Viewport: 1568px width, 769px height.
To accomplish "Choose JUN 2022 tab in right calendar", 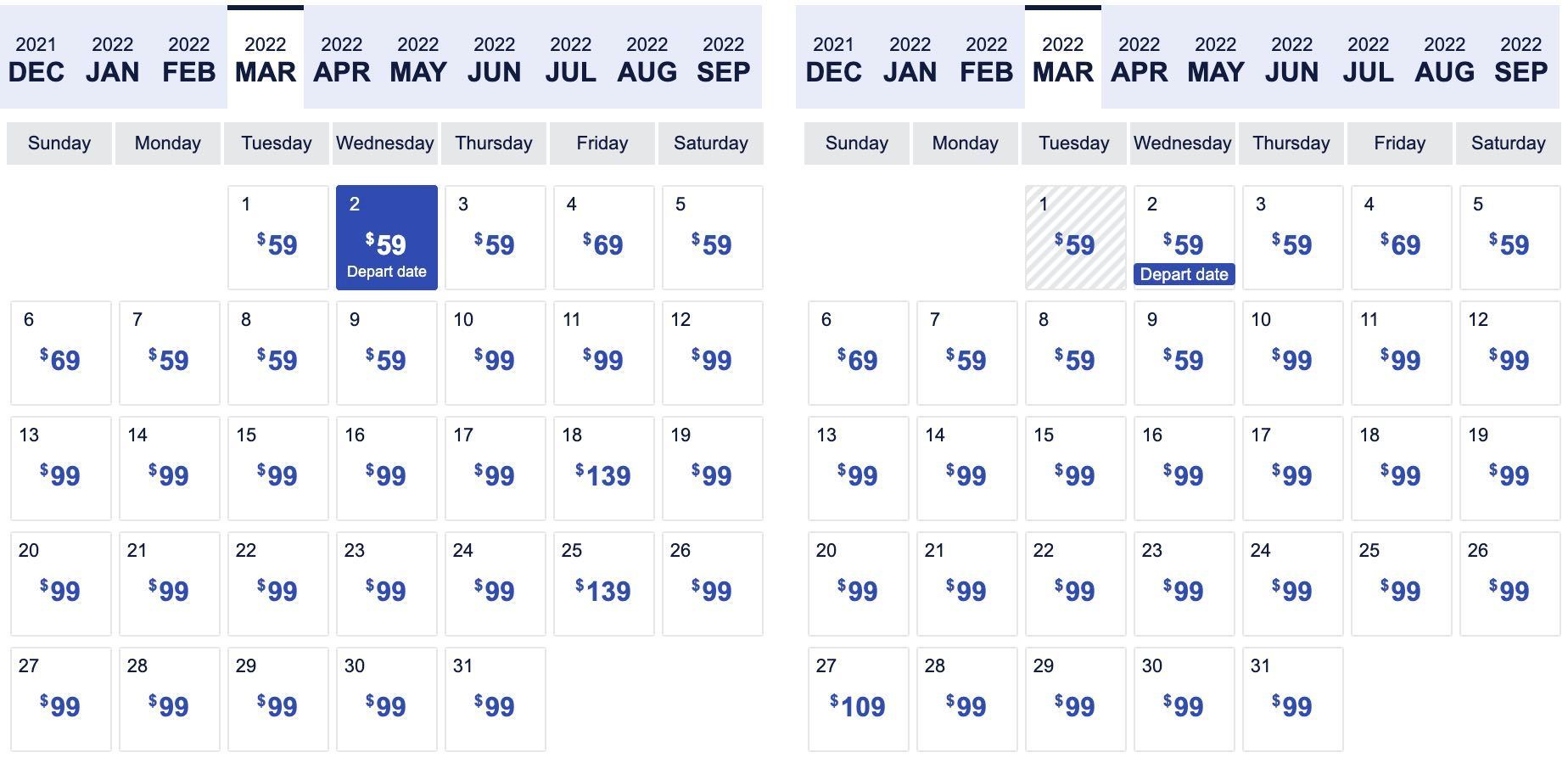I will (x=1291, y=58).
